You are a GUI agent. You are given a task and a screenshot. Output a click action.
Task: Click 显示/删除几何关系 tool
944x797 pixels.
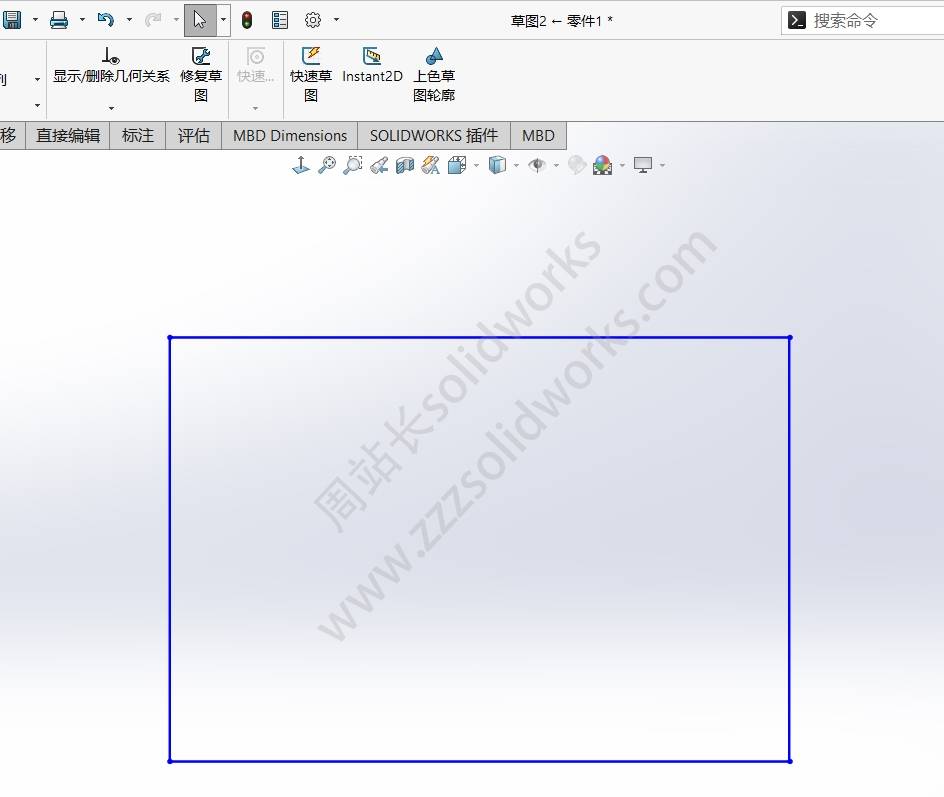pos(111,66)
